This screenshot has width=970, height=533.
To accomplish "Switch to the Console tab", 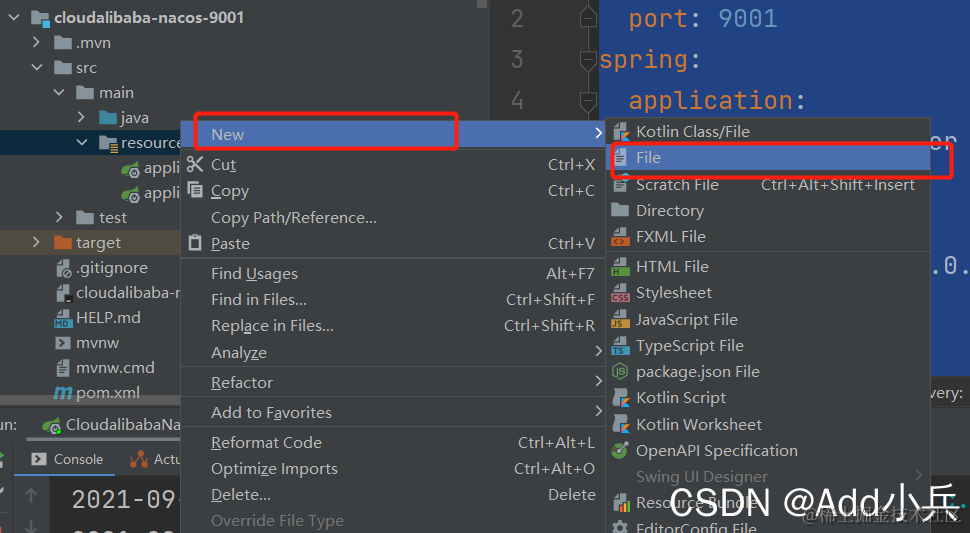I will [x=67, y=459].
